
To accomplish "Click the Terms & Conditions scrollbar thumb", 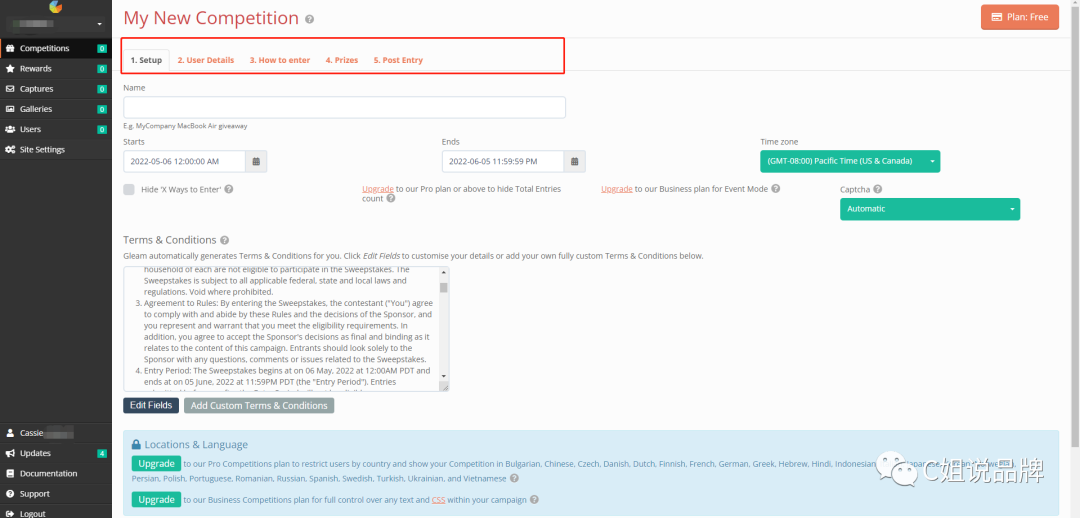I will pos(444,287).
